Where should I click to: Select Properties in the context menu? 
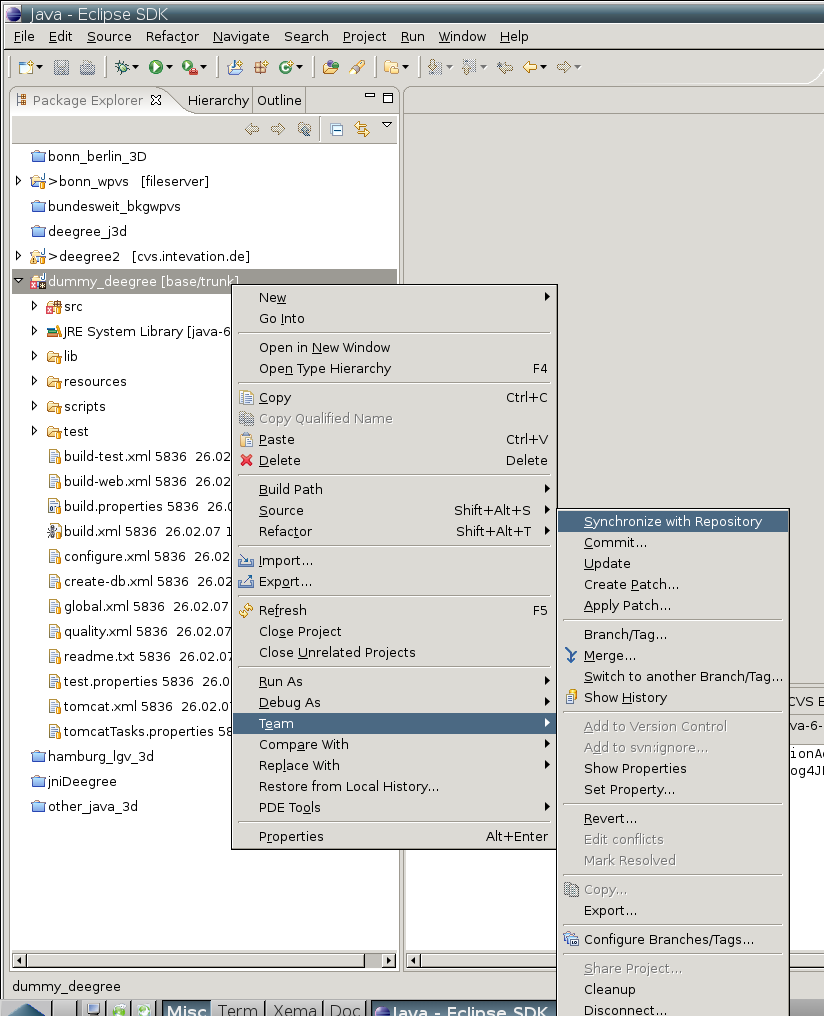point(394,837)
